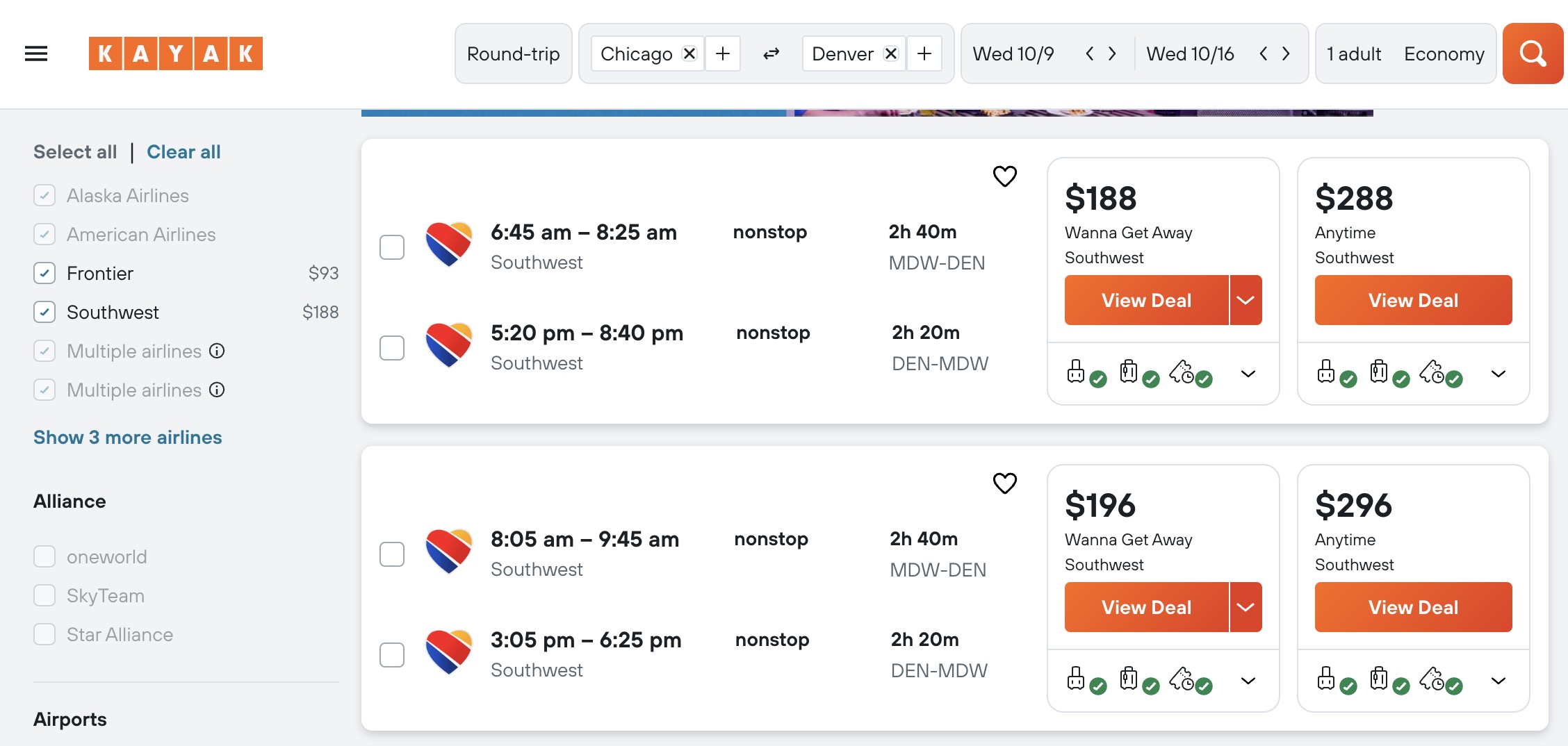The image size is (1568, 746).
Task: Open the View Deal dropdown for $196 fare
Action: click(1245, 606)
